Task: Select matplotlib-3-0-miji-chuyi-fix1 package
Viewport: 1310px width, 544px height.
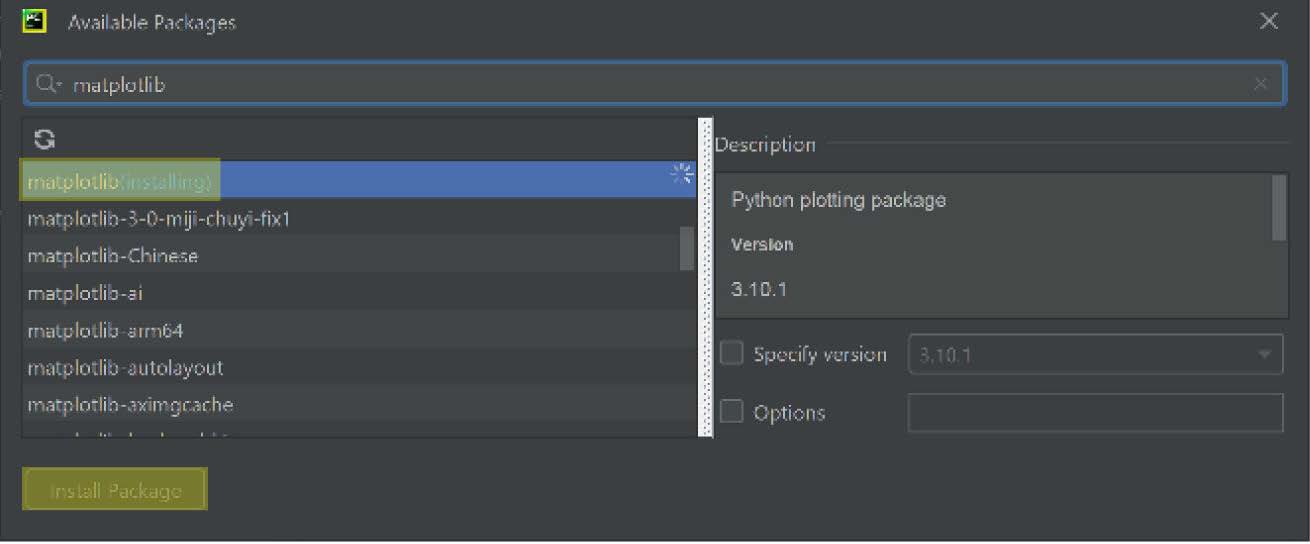Action: (x=159, y=218)
